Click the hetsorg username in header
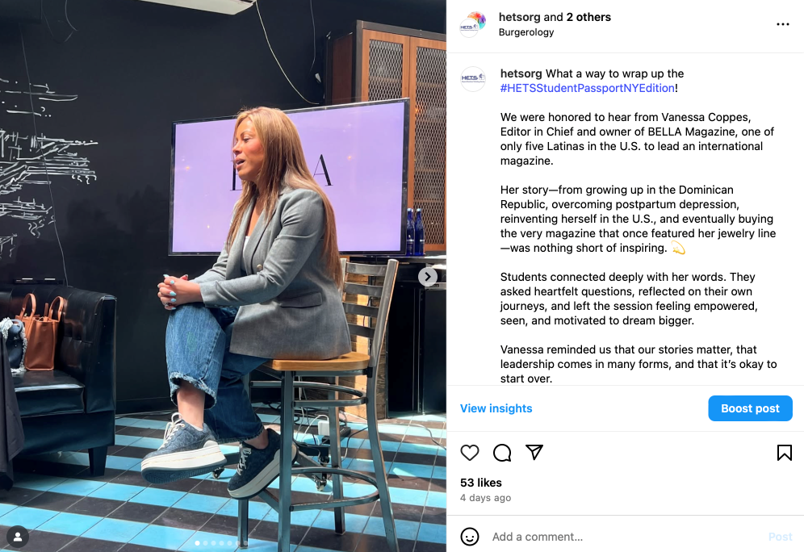The height and width of the screenshot is (552, 804). (519, 17)
